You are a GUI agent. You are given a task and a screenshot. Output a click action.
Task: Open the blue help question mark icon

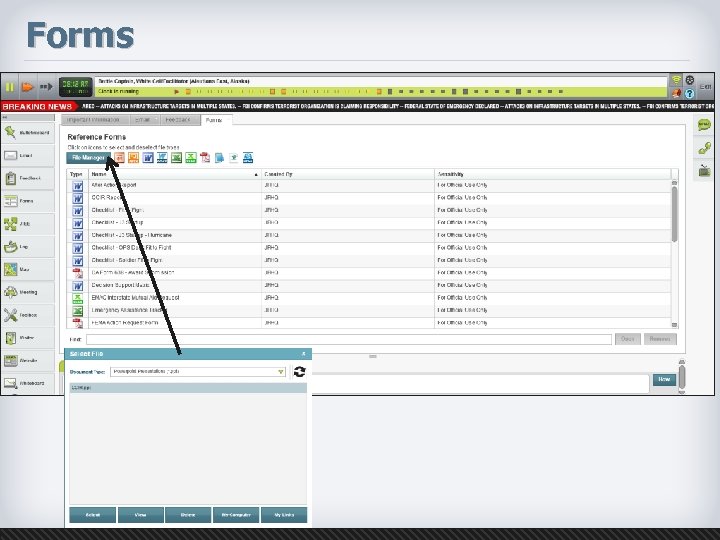pyautogui.click(x=689, y=93)
